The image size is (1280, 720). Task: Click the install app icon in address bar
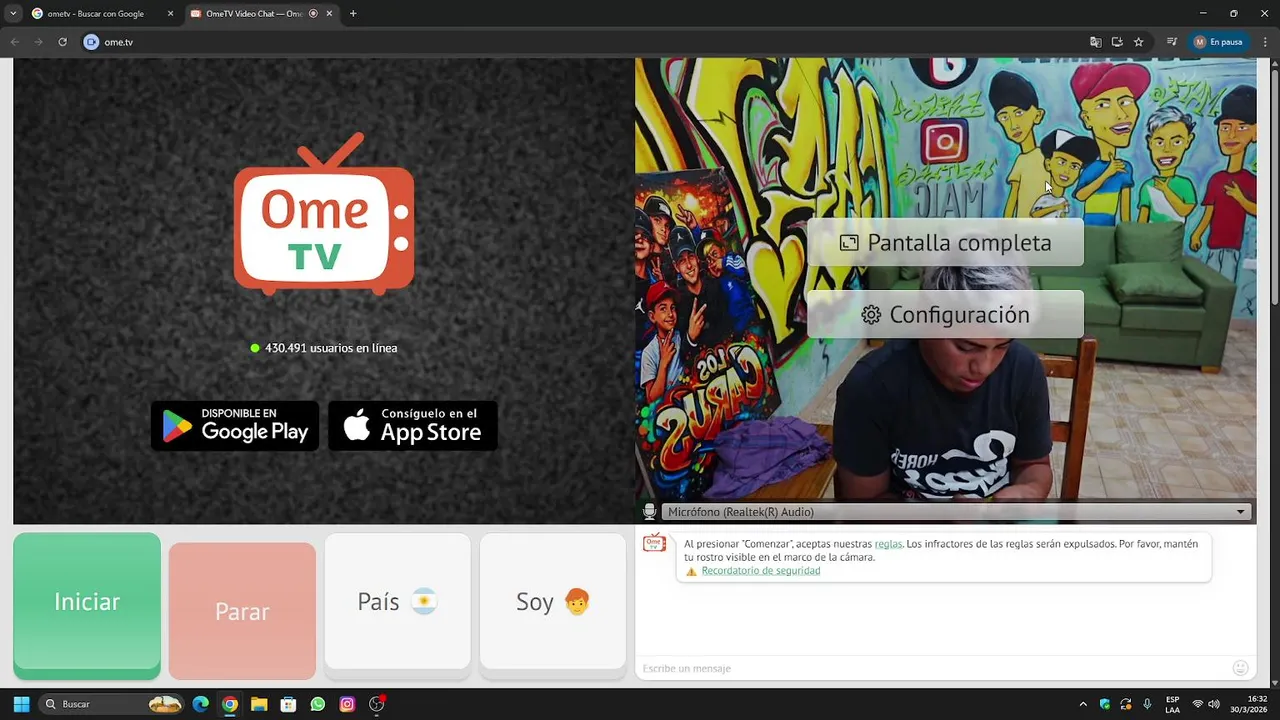pyautogui.click(x=1117, y=42)
